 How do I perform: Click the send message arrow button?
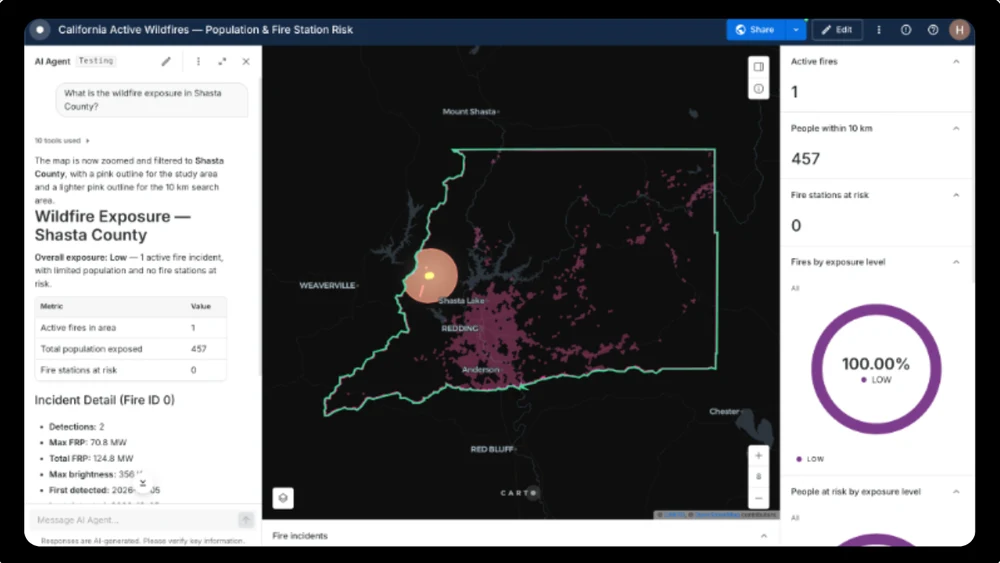coord(246,520)
